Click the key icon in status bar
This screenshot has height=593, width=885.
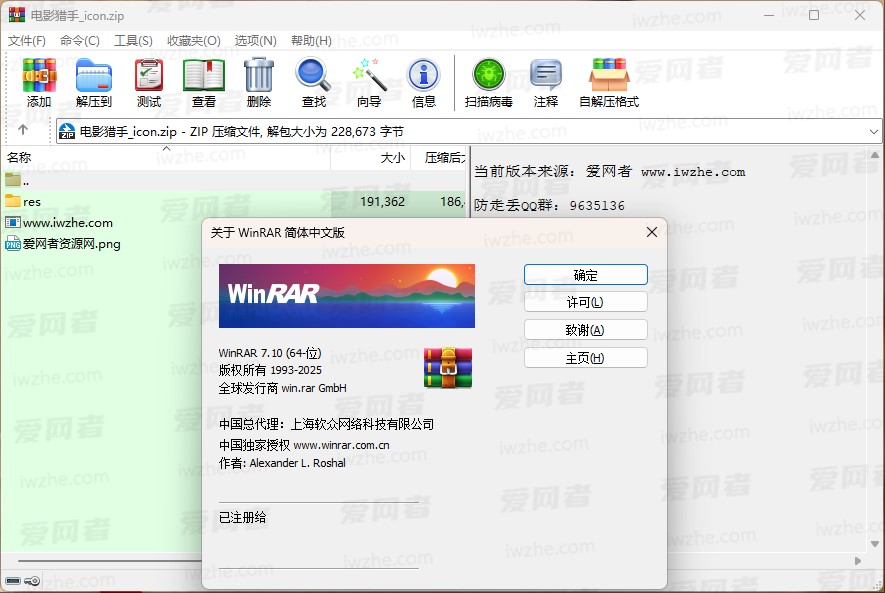point(33,581)
